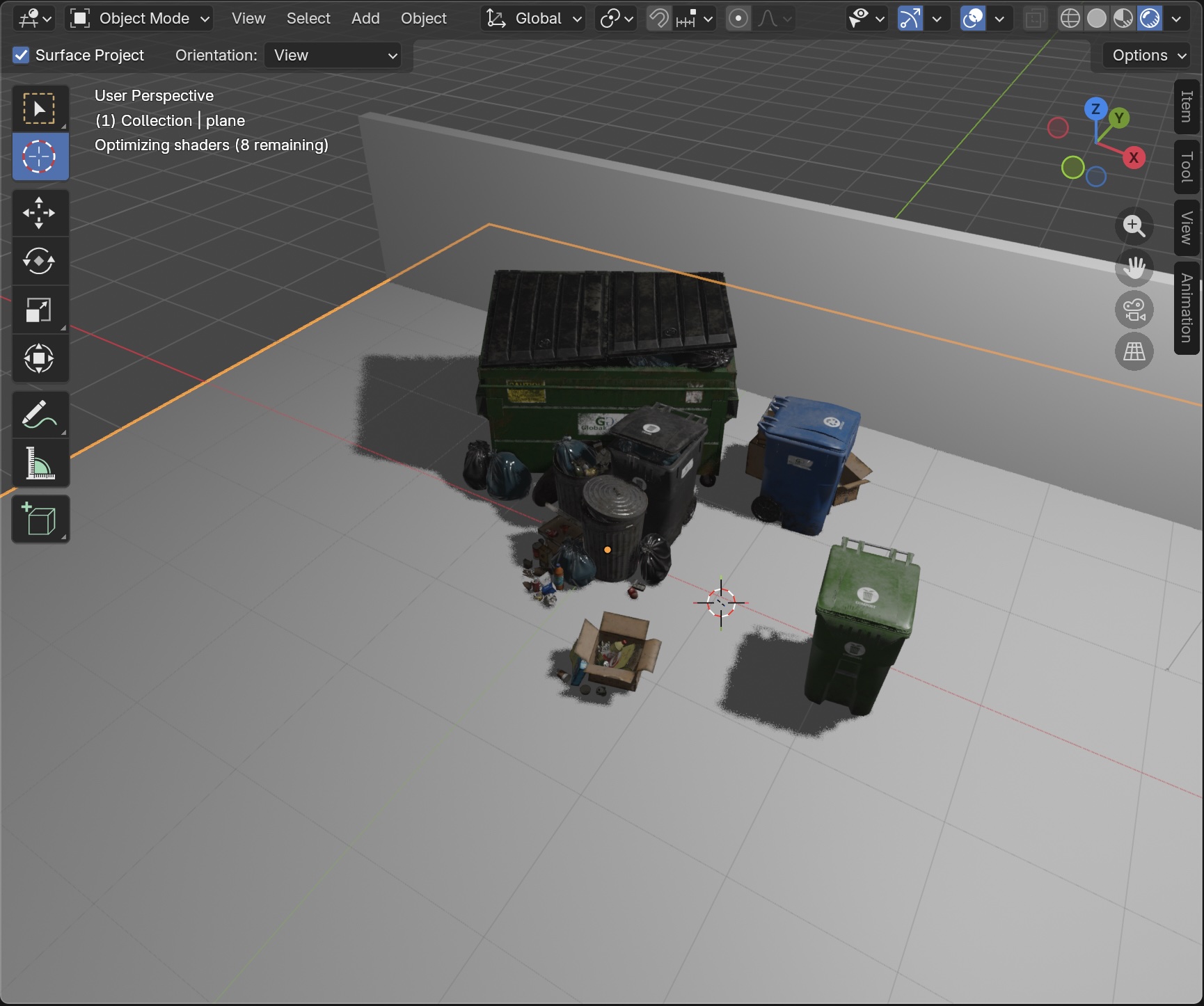Switch to material preview shading
Screen dimensions: 1204x1006
[1123, 19]
